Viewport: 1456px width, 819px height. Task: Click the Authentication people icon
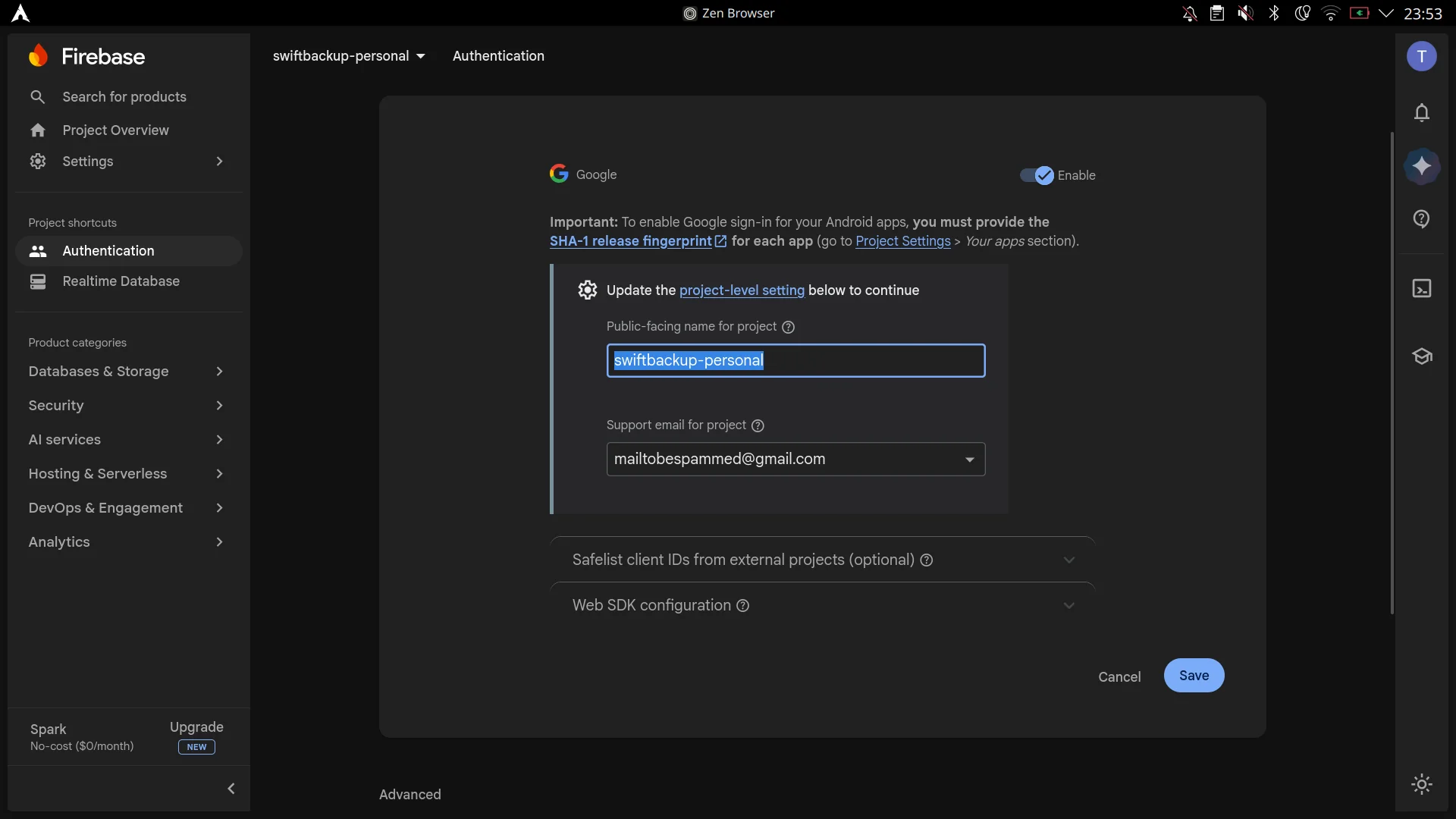click(38, 251)
